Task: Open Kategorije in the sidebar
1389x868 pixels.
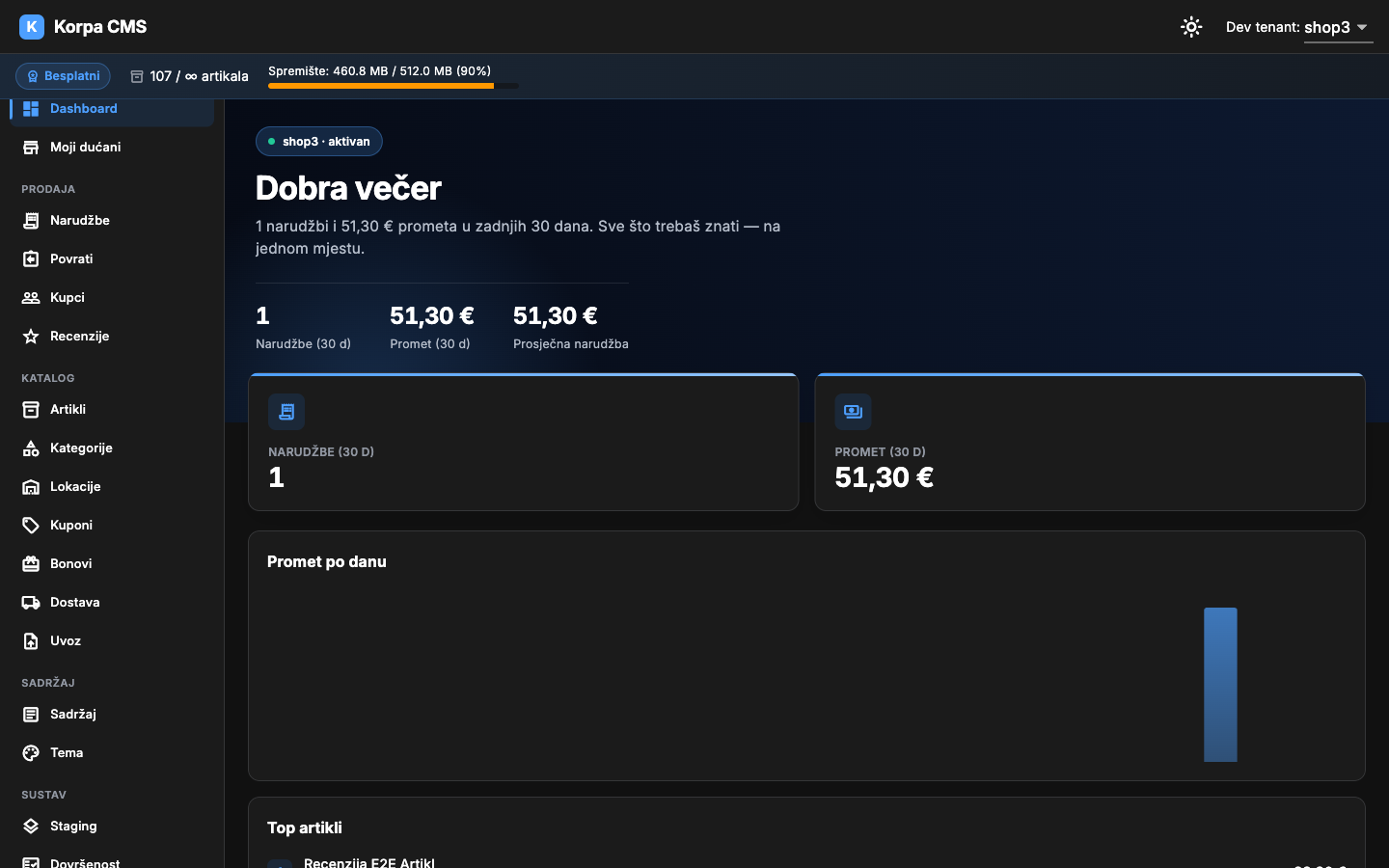Action: (112, 448)
